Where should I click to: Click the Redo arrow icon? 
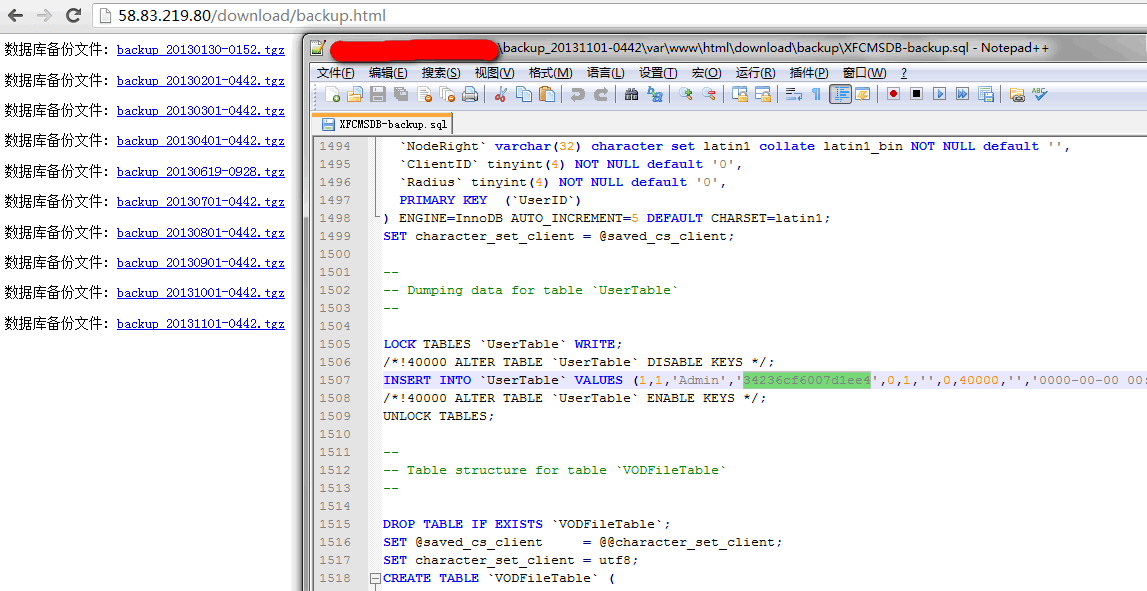tap(601, 94)
